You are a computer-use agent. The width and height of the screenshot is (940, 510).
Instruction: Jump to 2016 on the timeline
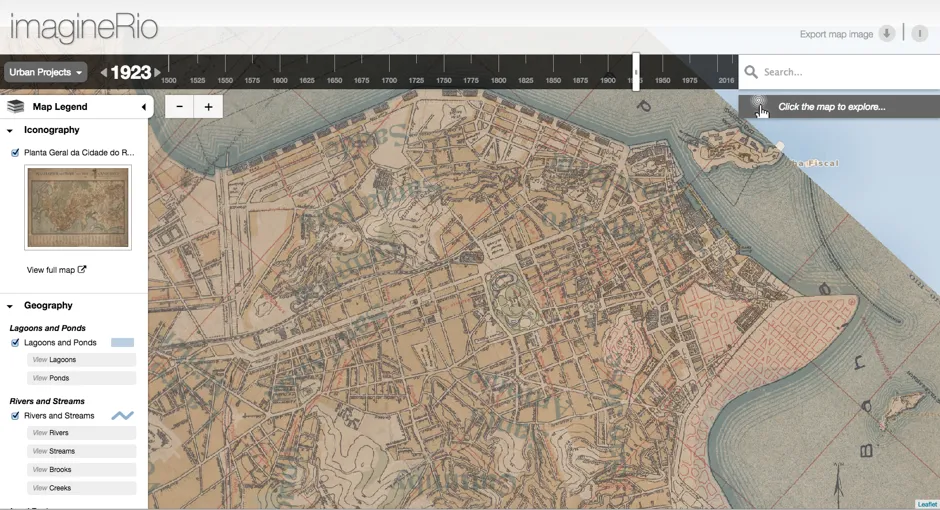click(726, 80)
